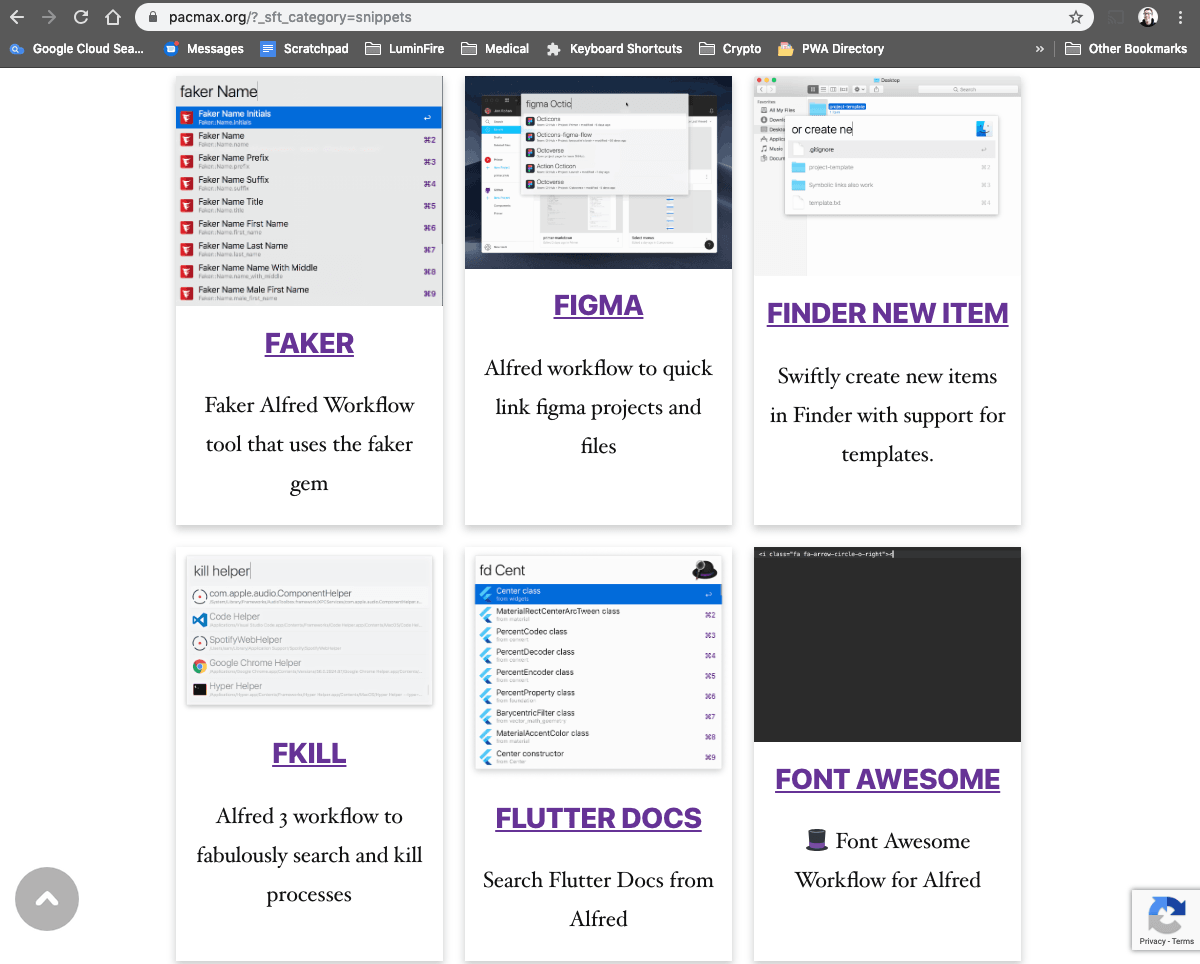Open the PWA Directory bookmark
Screen dimensions: 1200x964
(831, 48)
